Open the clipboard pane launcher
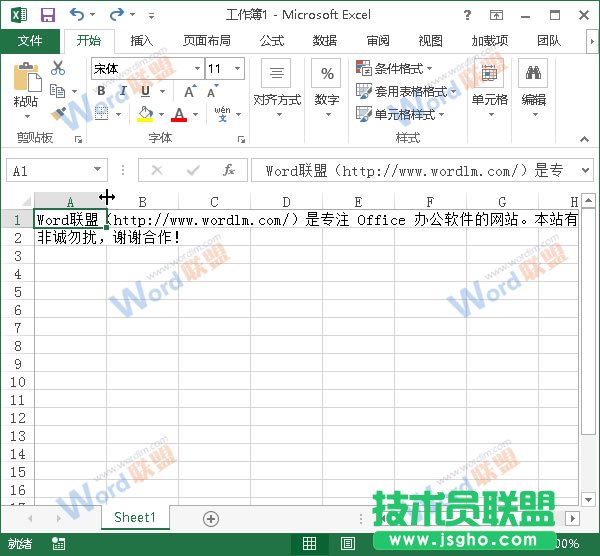The width and height of the screenshot is (600, 556). (78, 140)
